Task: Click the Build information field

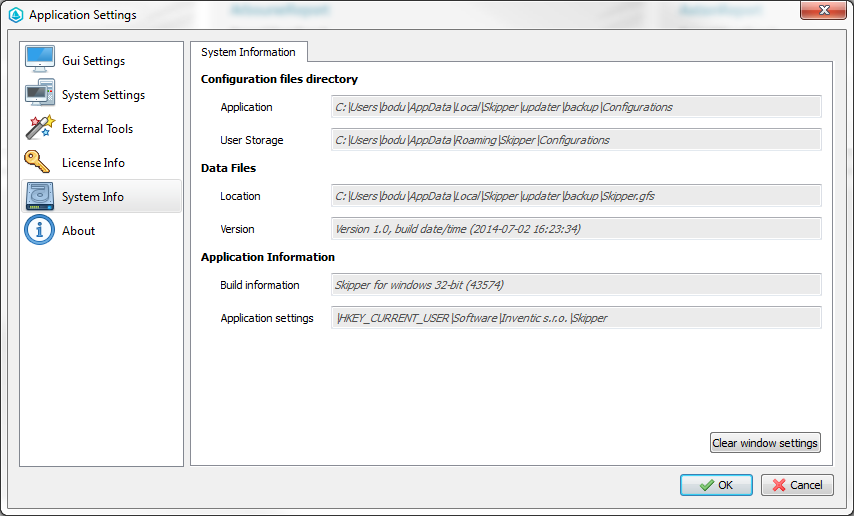Action: pyautogui.click(x=576, y=285)
